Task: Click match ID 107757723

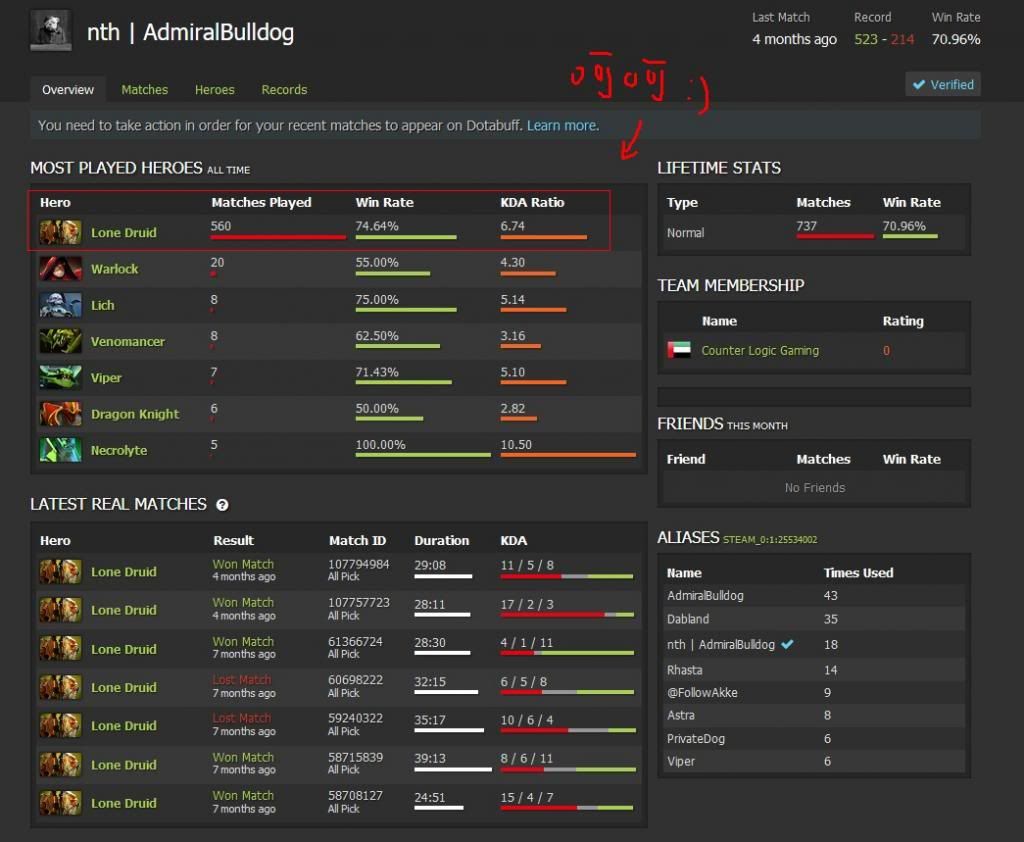Action: coord(359,602)
